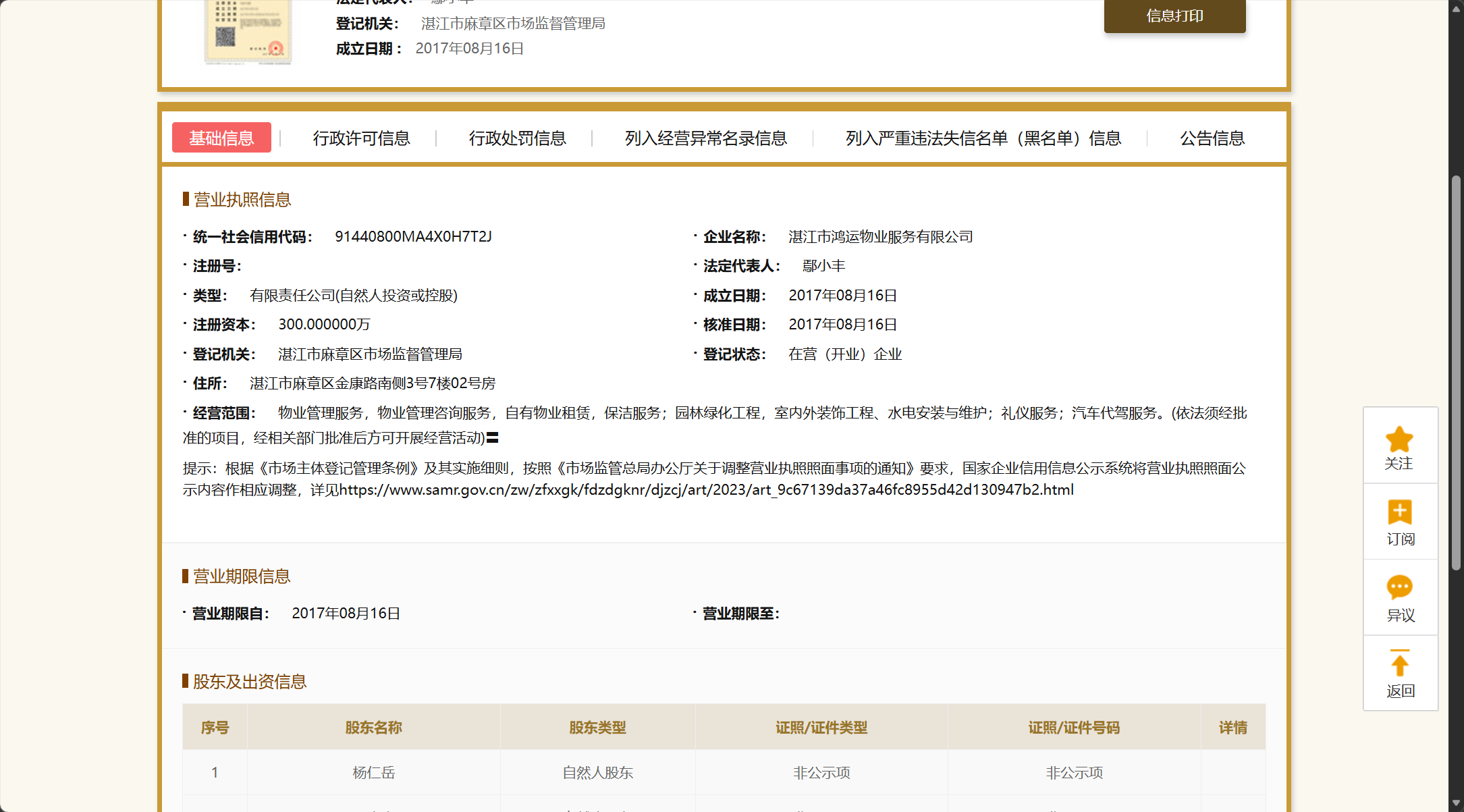Screen dimensions: 1464x812
Task: Select the 基础信息 tab
Action: 221,138
